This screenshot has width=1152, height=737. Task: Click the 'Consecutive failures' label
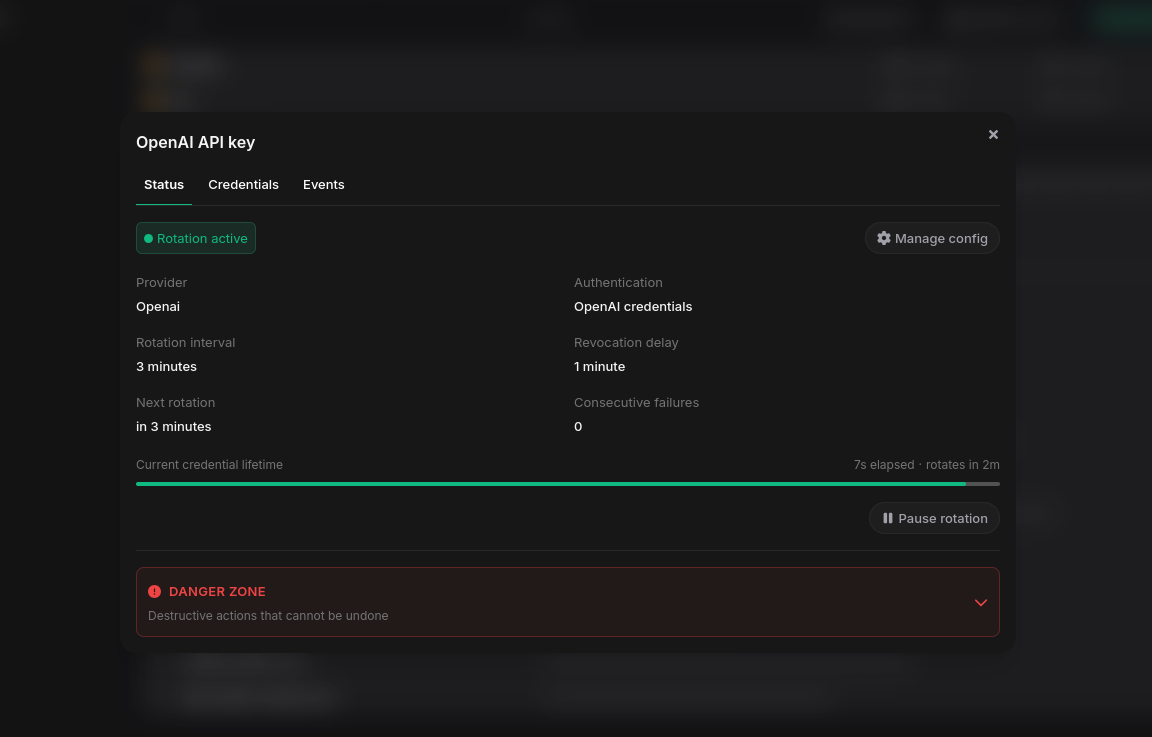(x=636, y=403)
